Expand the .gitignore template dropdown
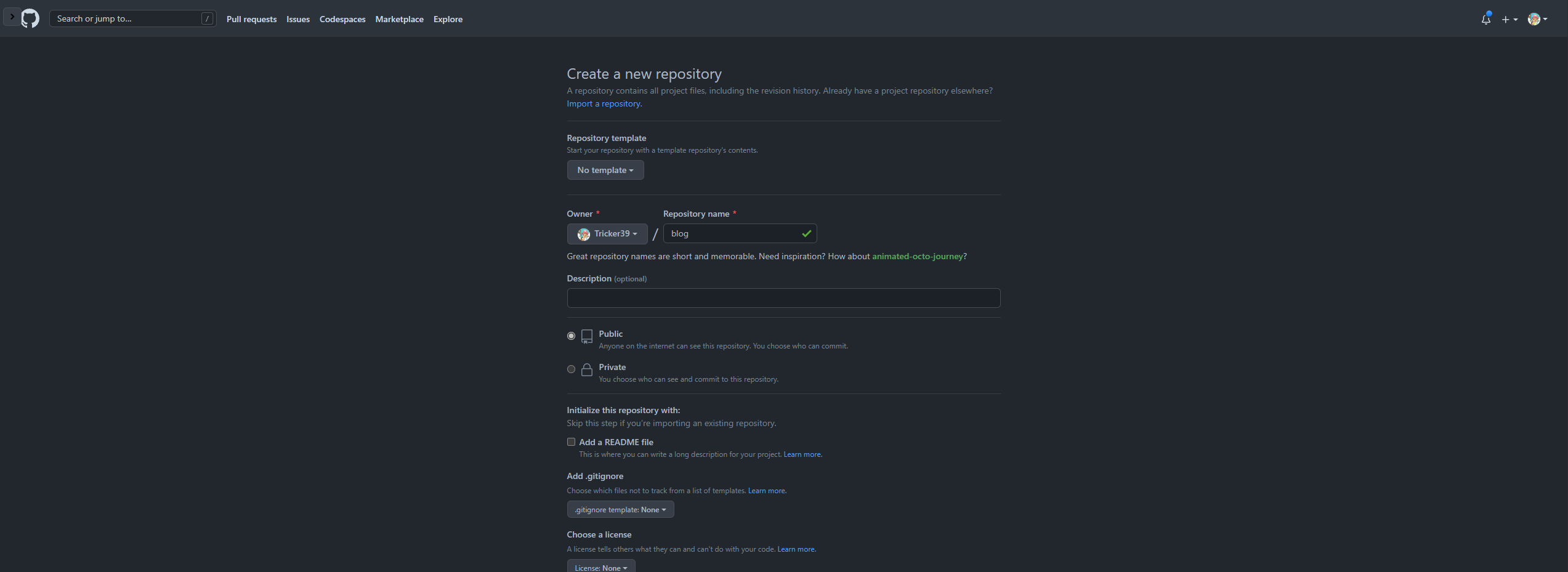 [x=620, y=509]
